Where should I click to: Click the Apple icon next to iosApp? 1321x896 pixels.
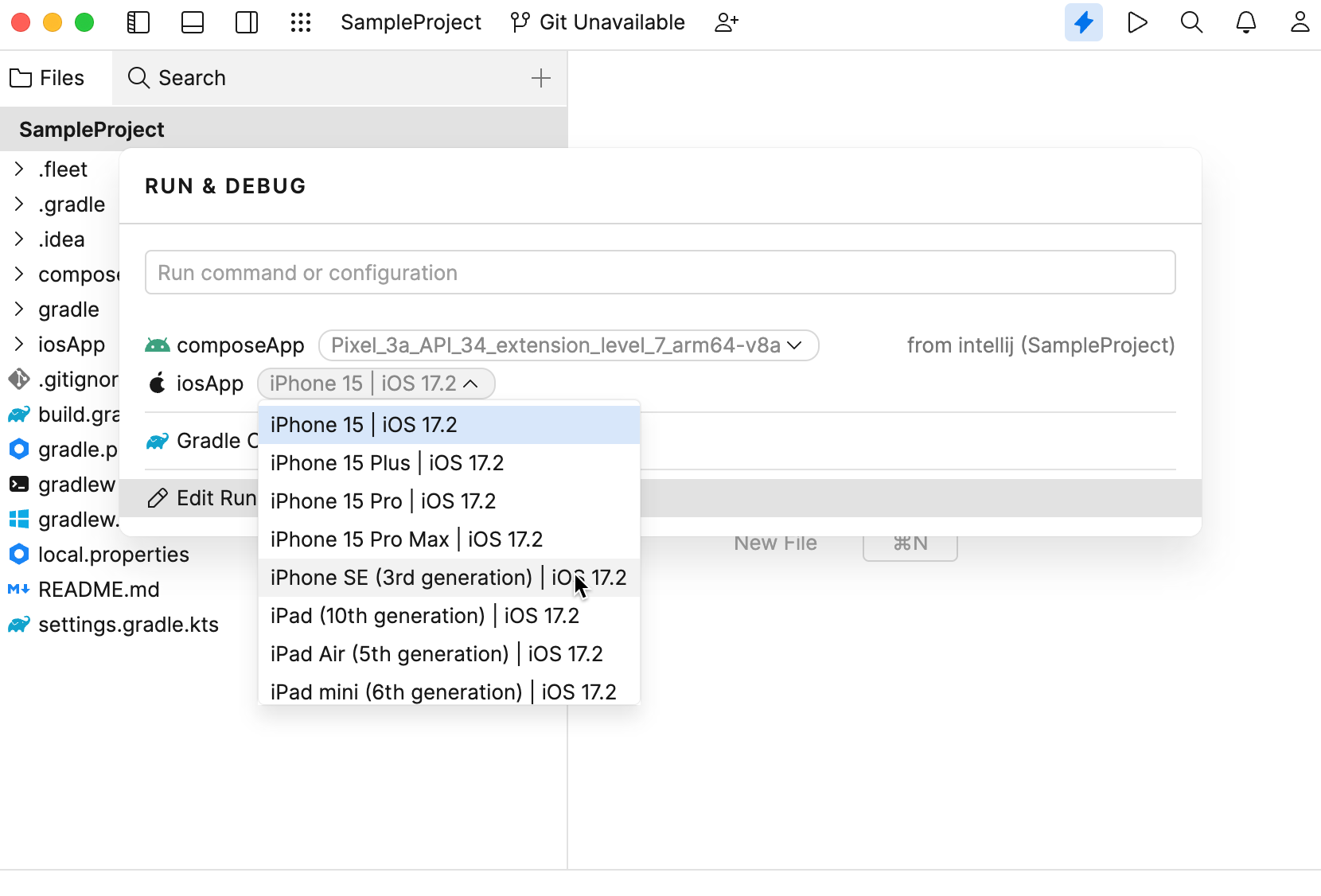158,383
